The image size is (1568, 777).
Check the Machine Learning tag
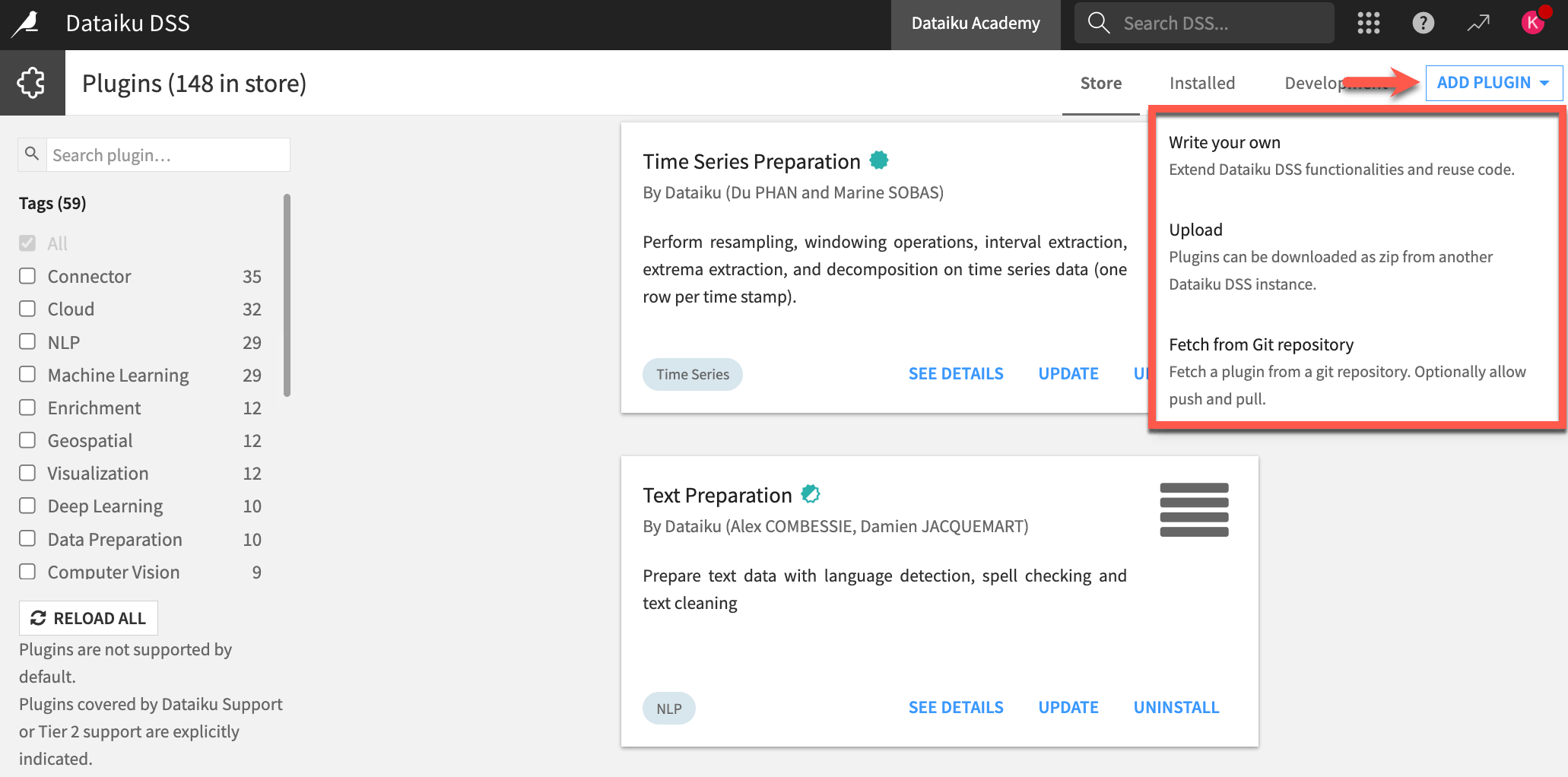pos(27,374)
